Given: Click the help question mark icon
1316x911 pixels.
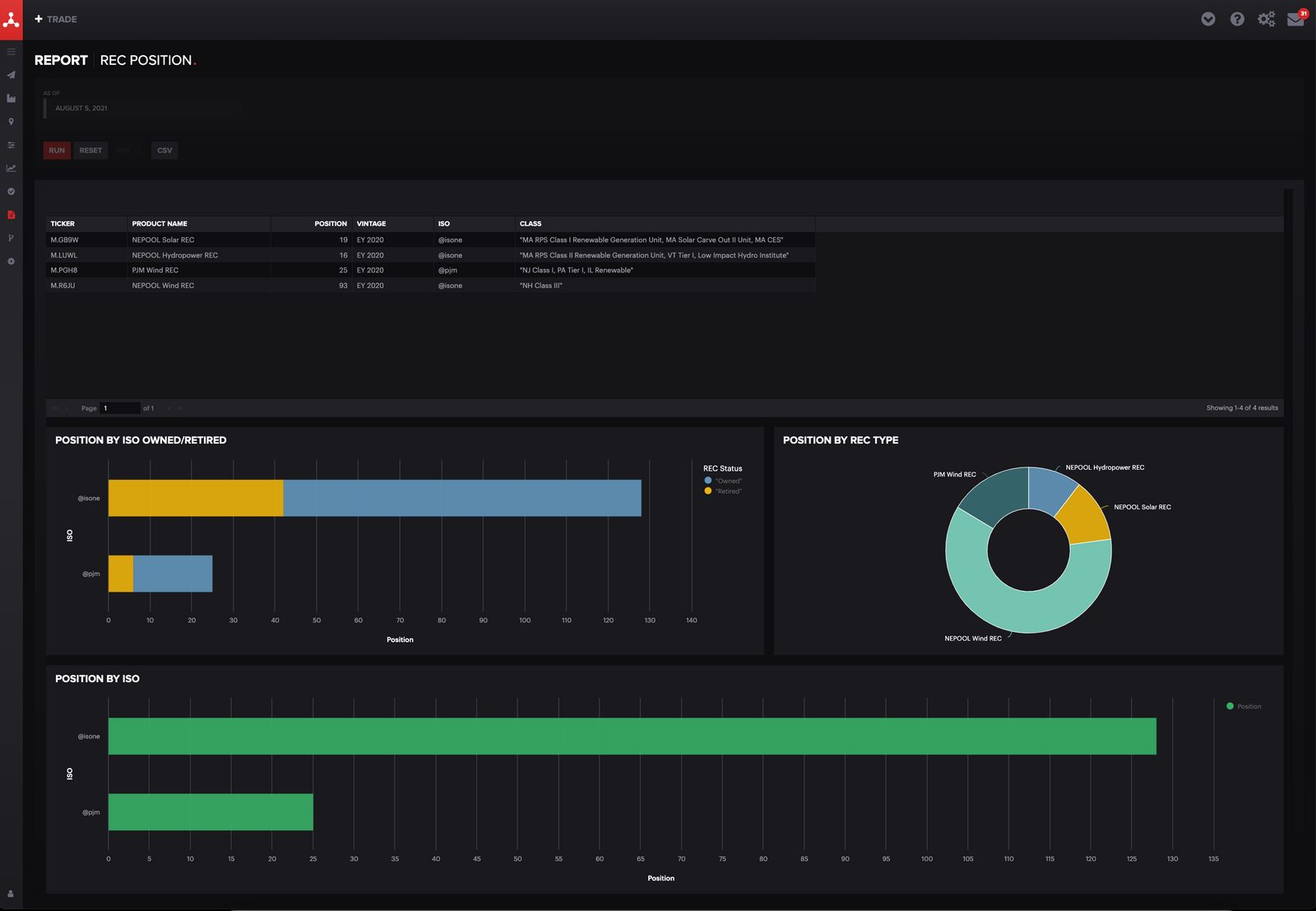Looking at the screenshot, I should click(1237, 18).
